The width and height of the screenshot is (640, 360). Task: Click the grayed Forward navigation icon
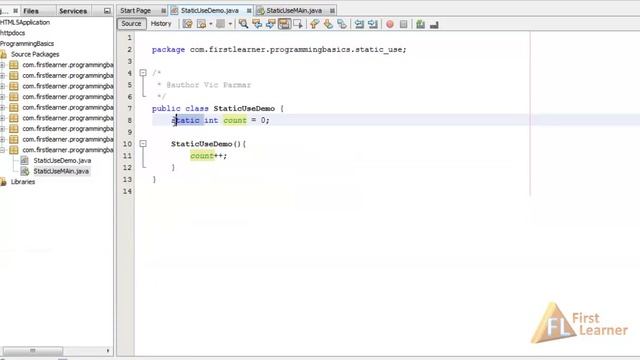[220, 24]
